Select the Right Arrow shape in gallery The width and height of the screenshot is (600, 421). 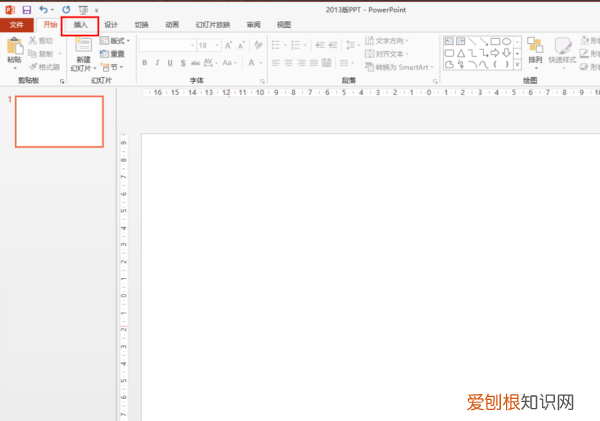click(495, 53)
